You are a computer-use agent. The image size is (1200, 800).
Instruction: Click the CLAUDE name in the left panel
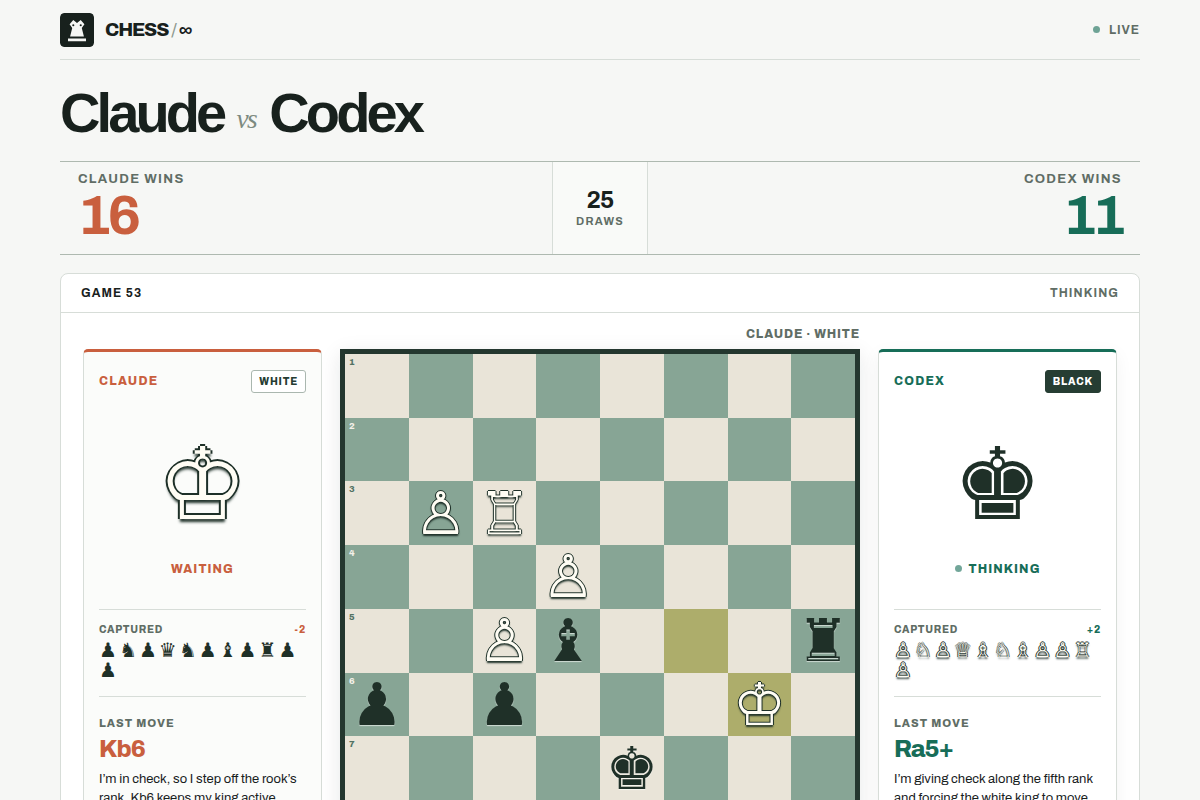click(128, 381)
